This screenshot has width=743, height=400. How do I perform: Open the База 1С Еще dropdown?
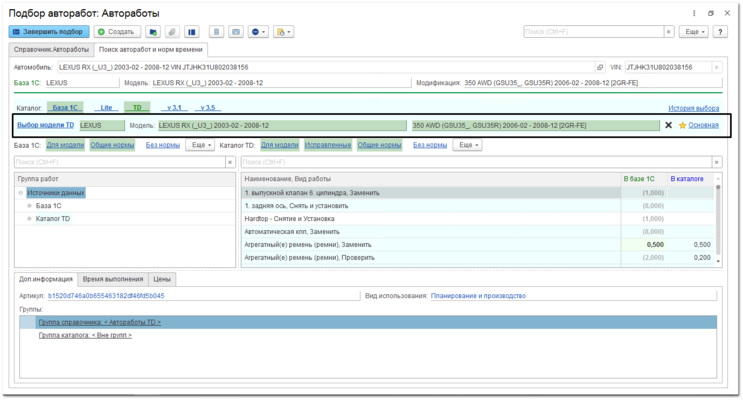point(200,145)
